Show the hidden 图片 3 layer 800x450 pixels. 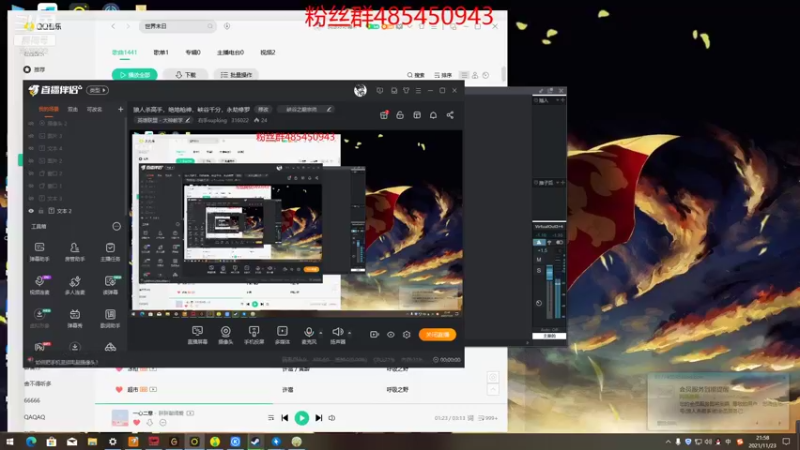pyautogui.click(x=31, y=136)
